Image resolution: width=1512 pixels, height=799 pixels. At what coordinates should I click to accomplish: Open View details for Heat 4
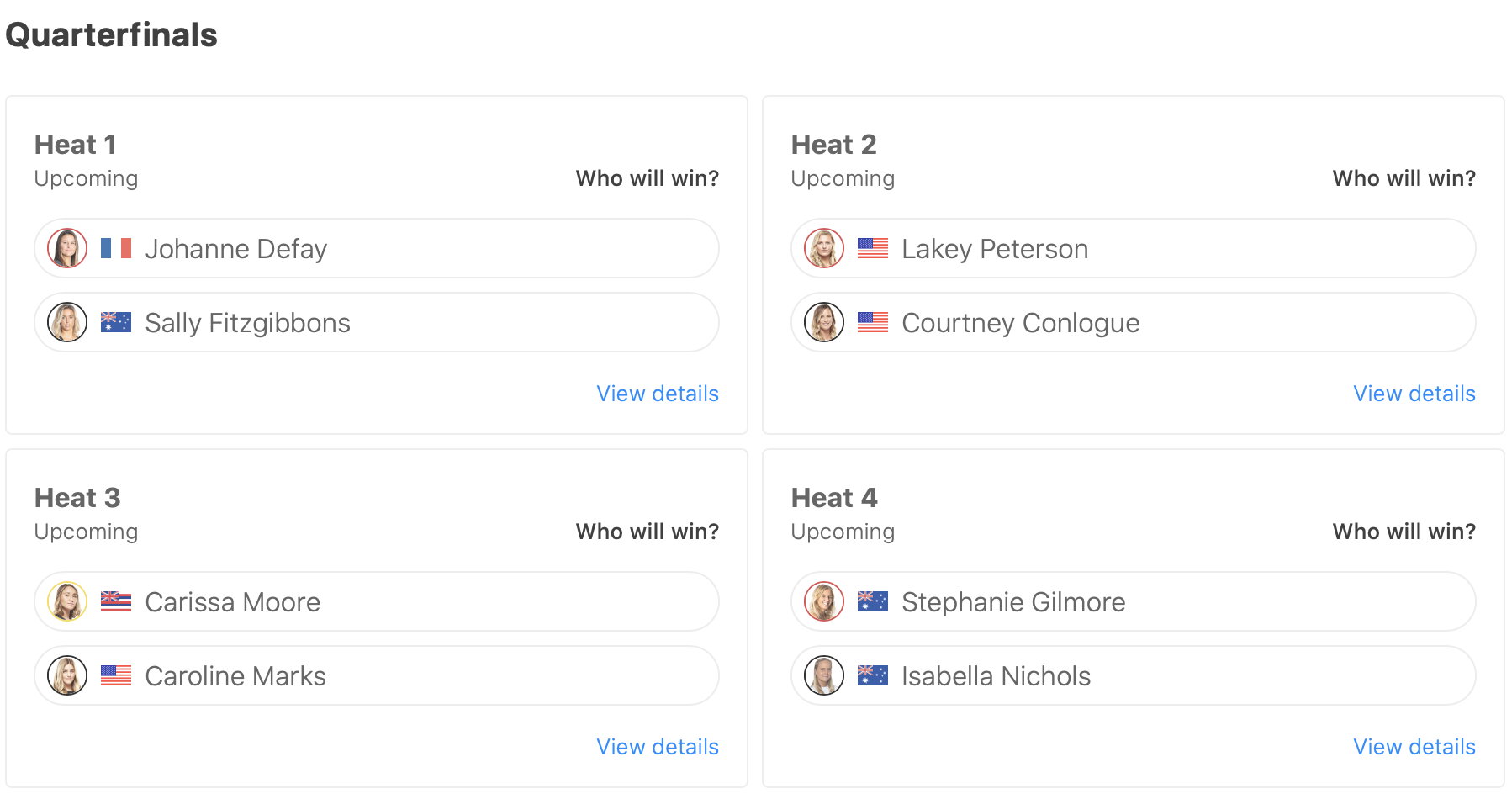1414,747
